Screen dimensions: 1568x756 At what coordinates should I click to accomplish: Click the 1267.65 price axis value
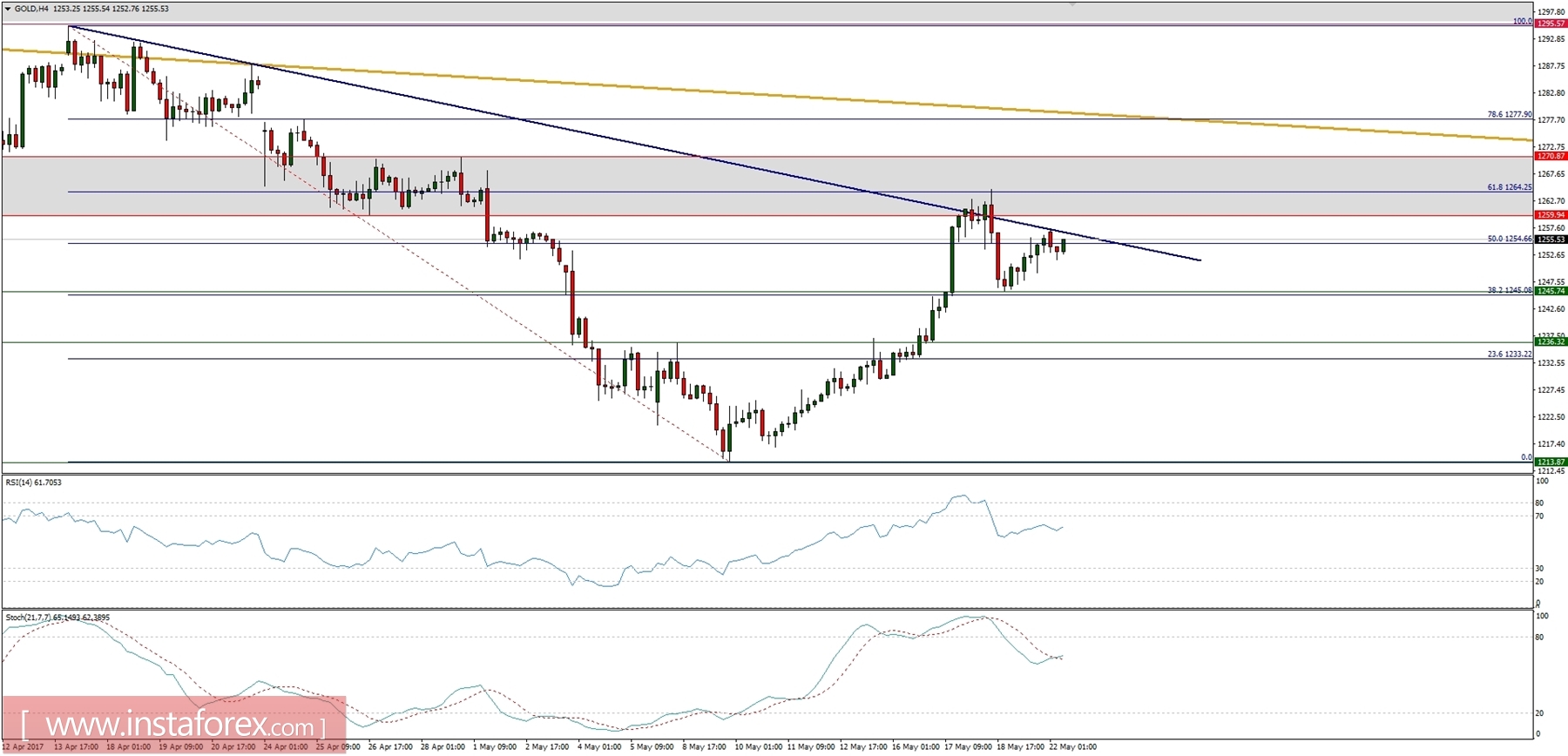(1551, 173)
